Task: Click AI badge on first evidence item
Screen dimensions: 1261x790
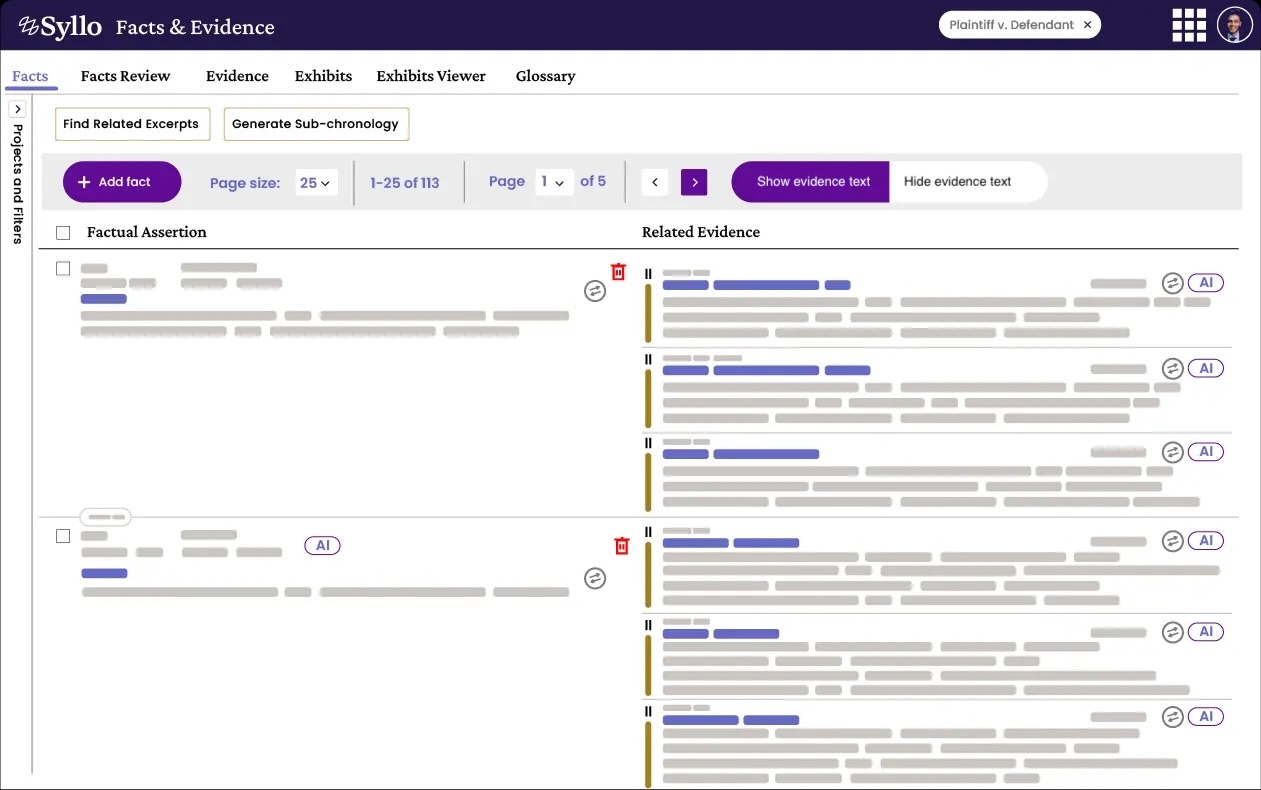Action: pyautogui.click(x=1206, y=283)
